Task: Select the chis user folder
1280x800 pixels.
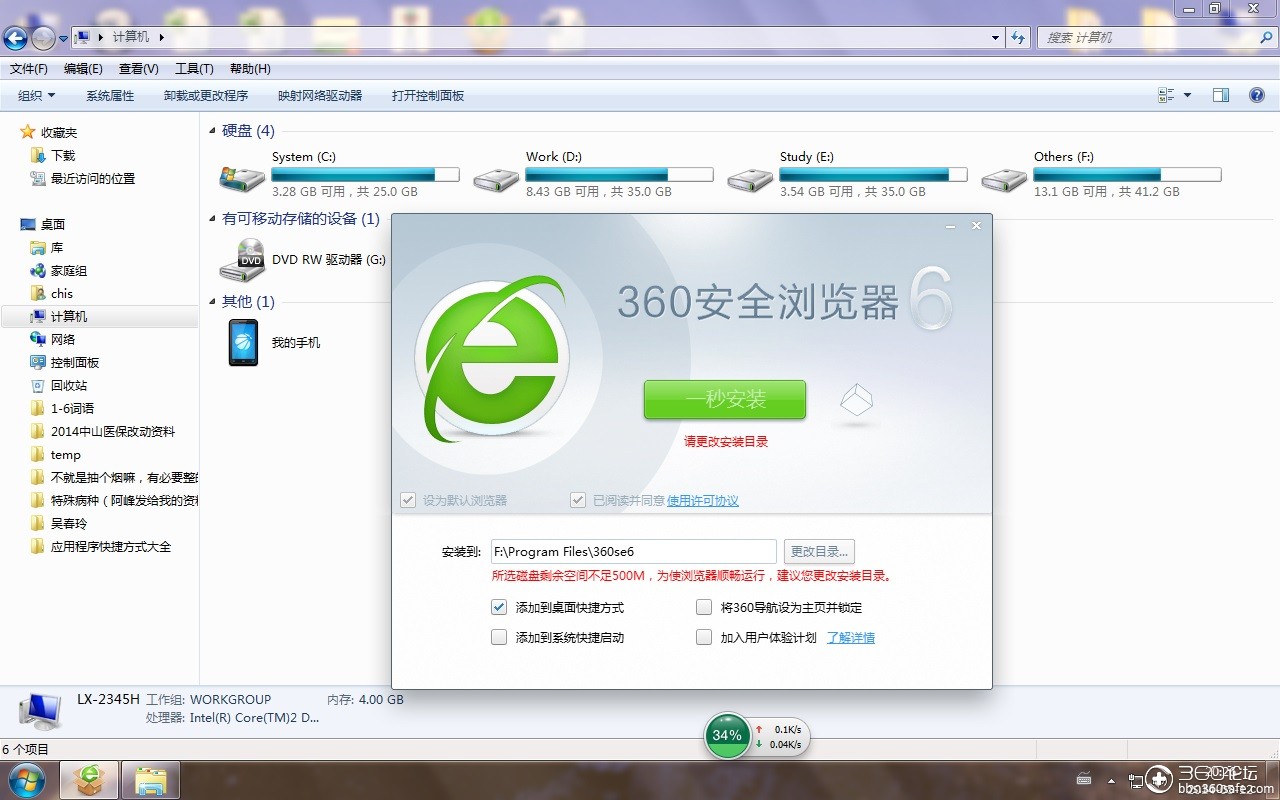Action: tap(62, 293)
